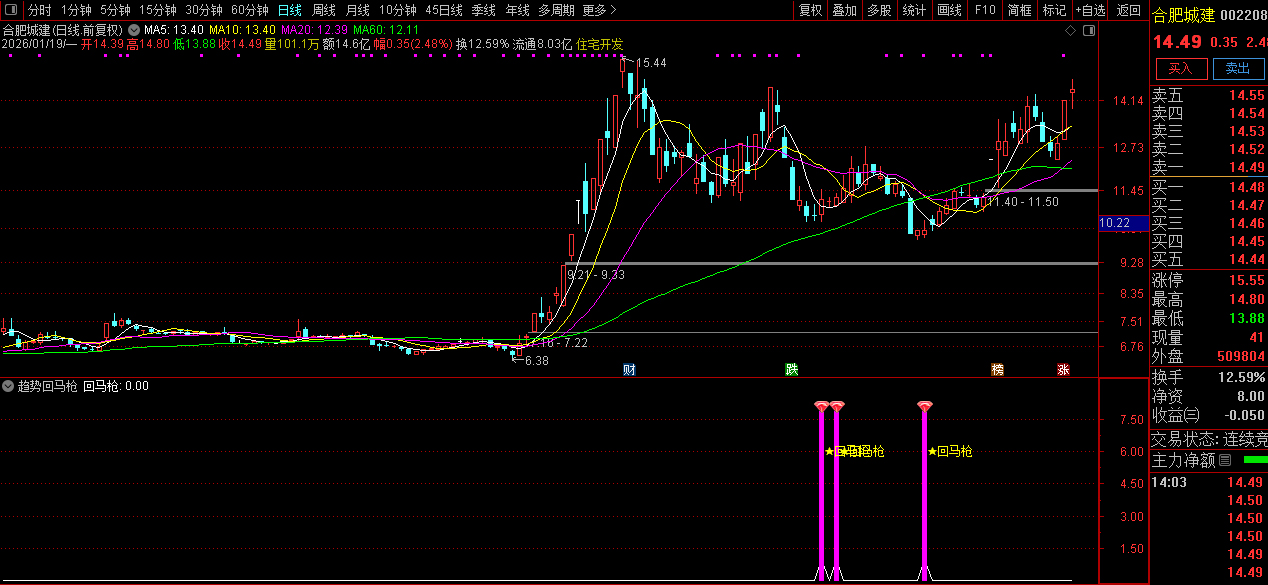Click the diamond marker icon above chart
The image size is (1268, 585).
click(x=1070, y=31)
